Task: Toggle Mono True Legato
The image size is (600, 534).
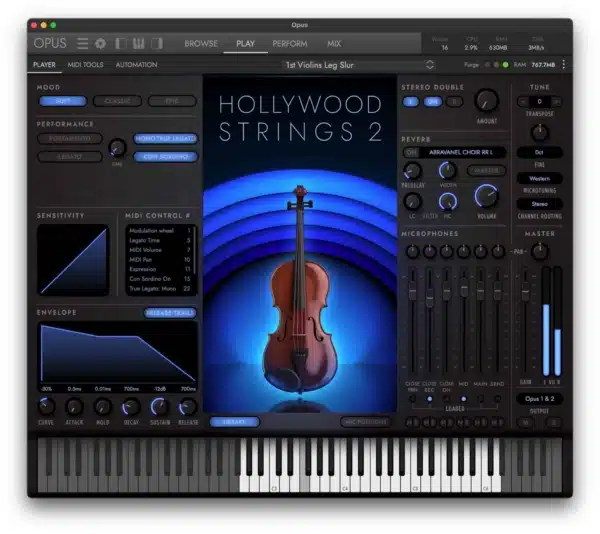Action: coord(165,138)
